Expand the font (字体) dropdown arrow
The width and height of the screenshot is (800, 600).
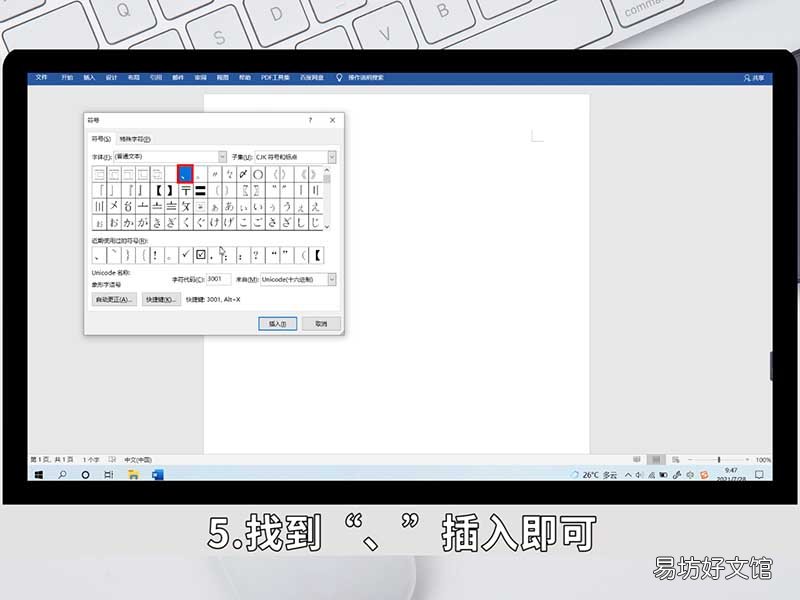tap(222, 157)
